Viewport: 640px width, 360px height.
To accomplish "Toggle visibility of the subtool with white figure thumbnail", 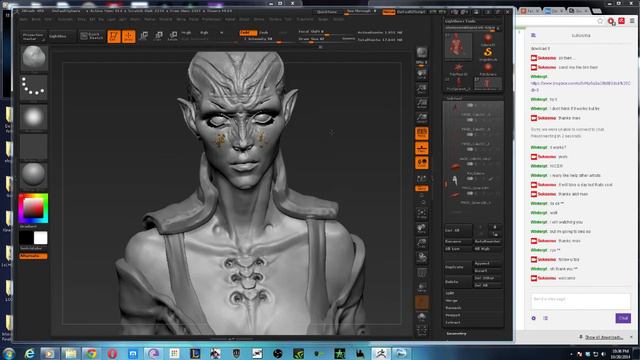I will (470, 178).
